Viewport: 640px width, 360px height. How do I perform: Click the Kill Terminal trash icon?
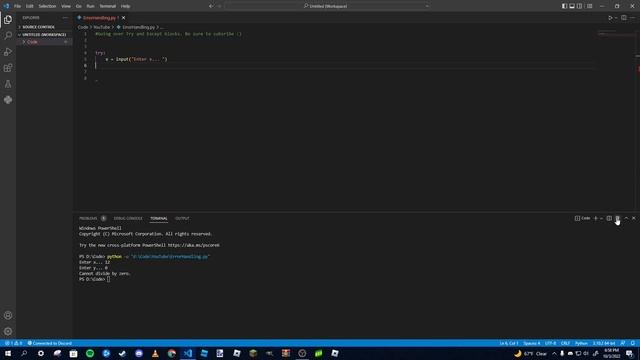click(618, 218)
